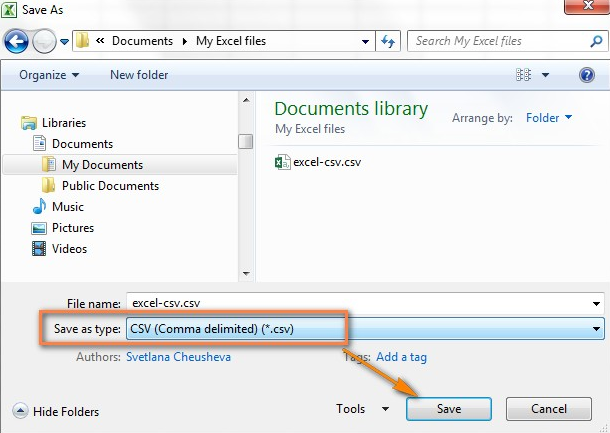This screenshot has height=433, width=610.
Task: Expand the address bar history dropdown
Action: 365,41
